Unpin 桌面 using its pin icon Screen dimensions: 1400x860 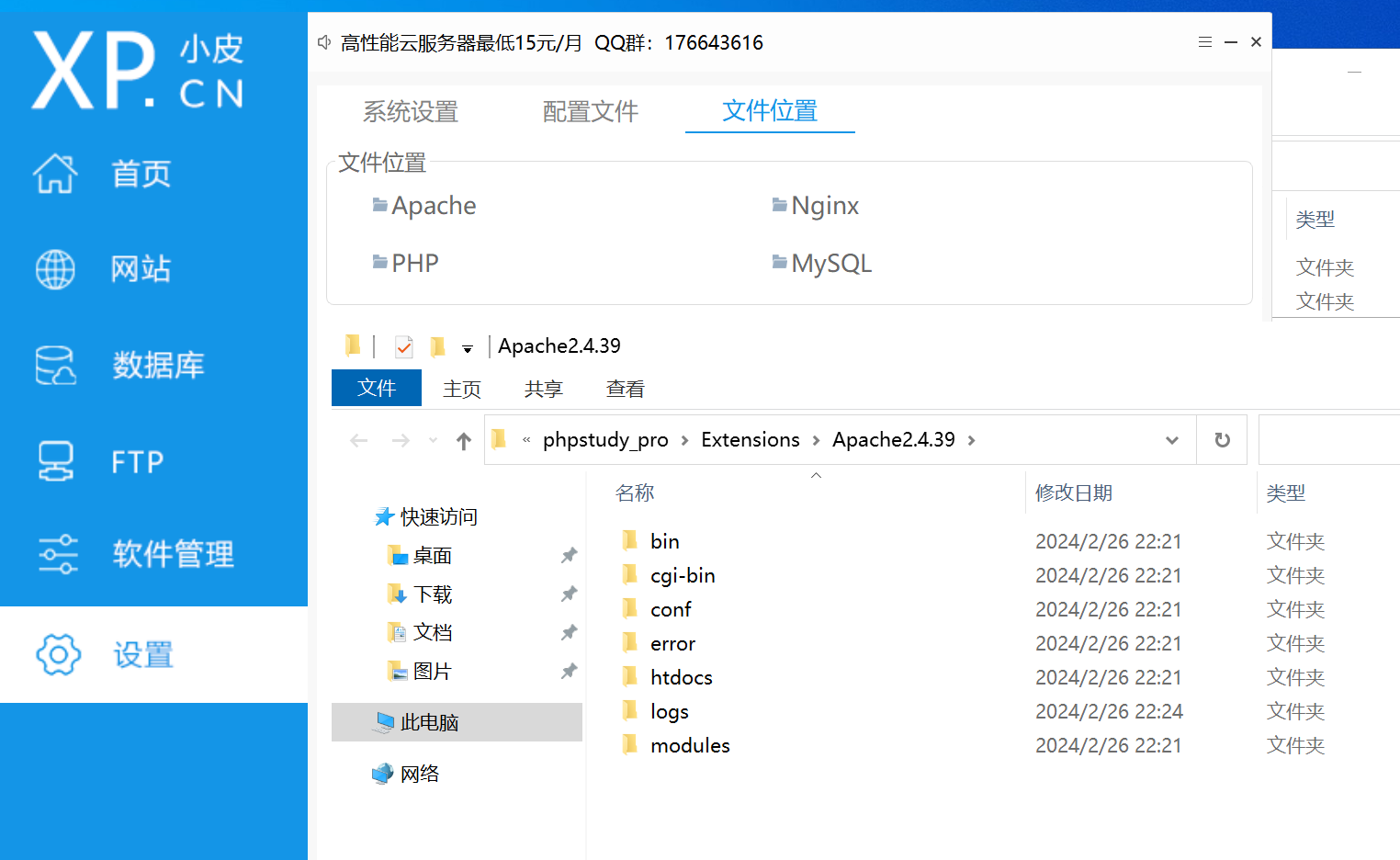[x=569, y=555]
